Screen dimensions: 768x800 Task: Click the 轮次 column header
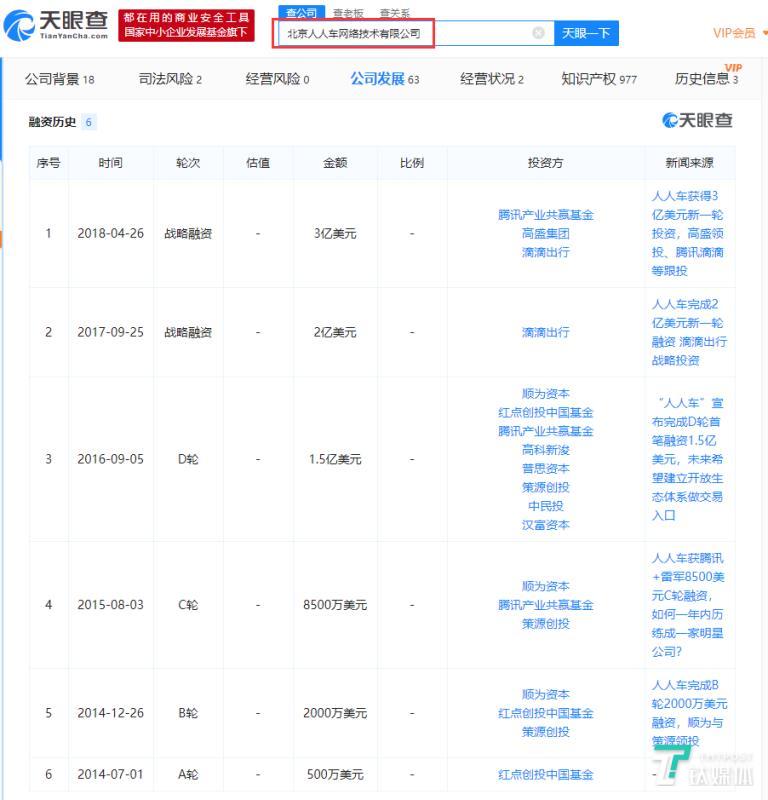[188, 163]
